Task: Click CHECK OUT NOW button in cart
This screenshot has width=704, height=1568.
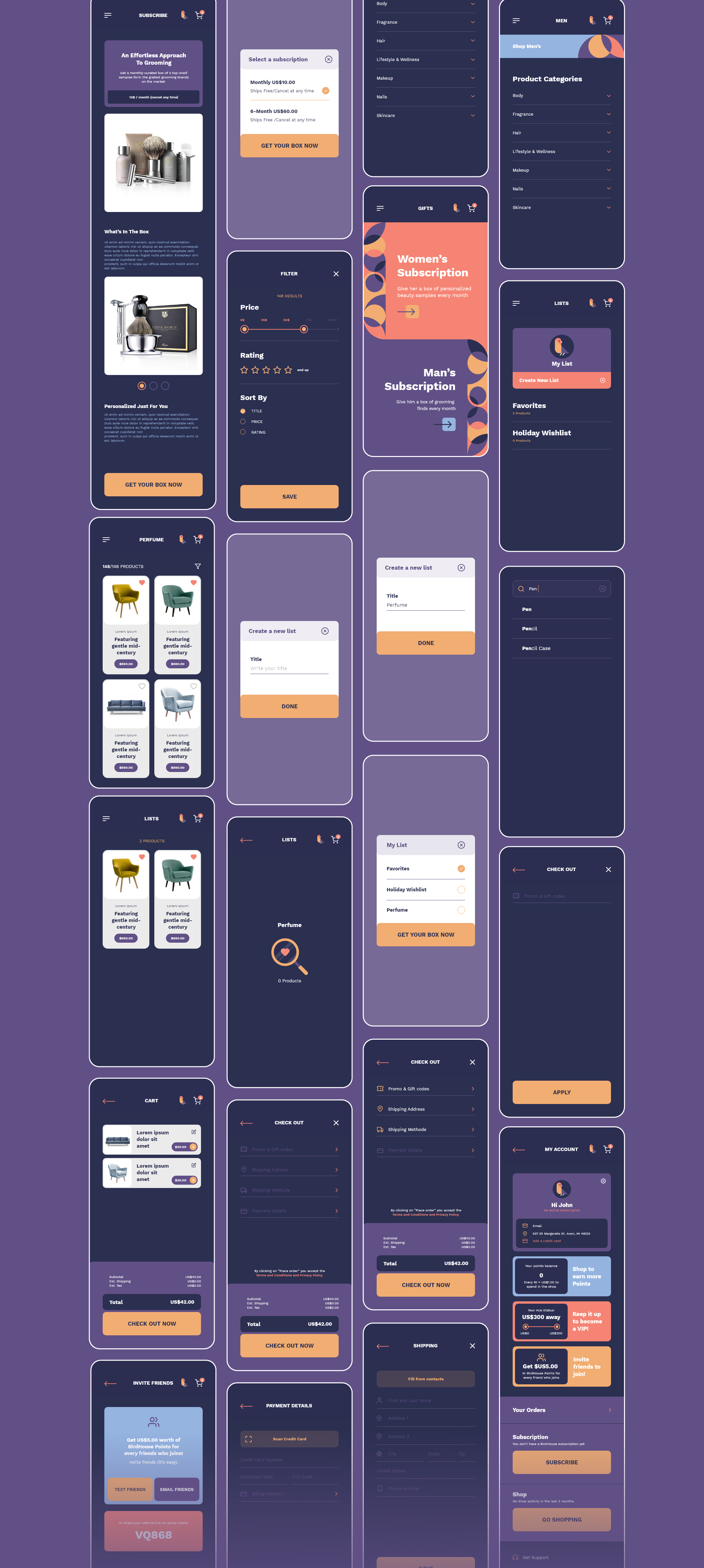Action: point(152,1323)
